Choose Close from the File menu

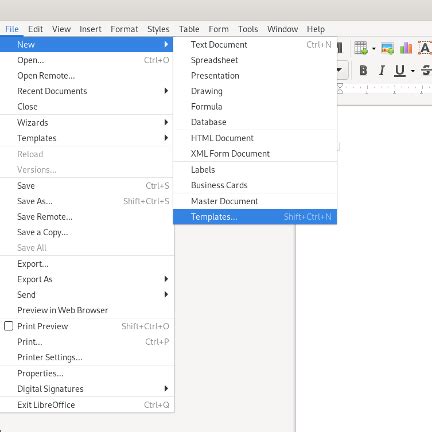86,107
